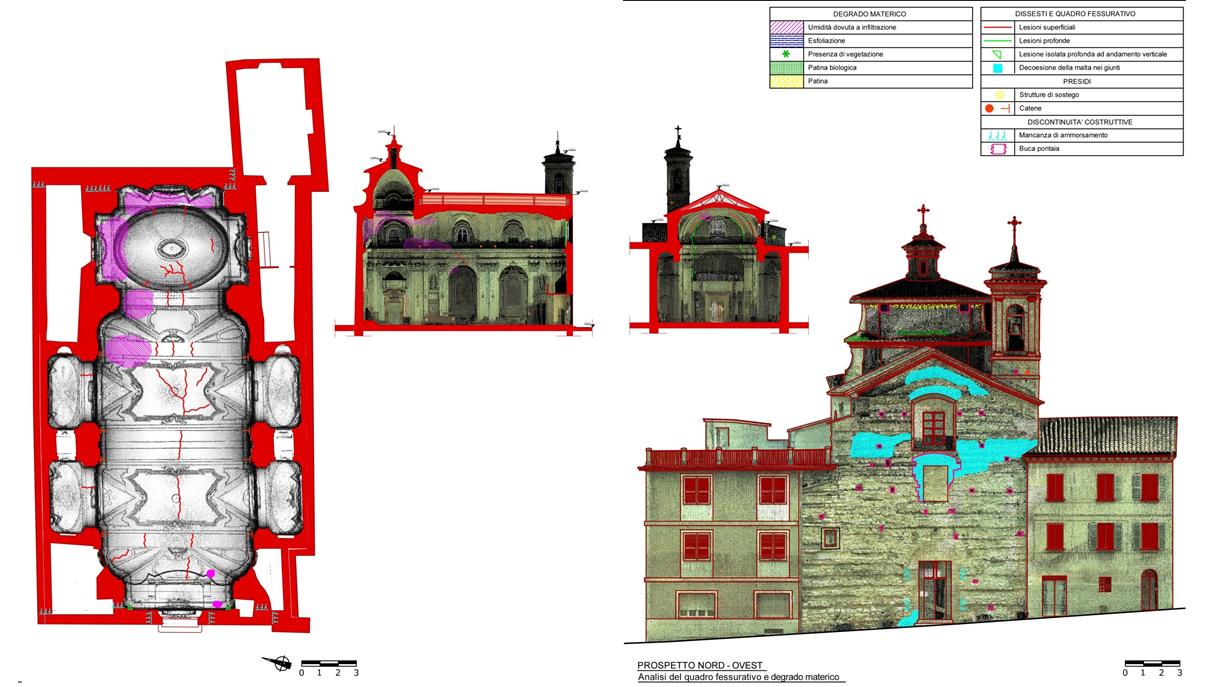
Task: Click the cyan mortar decohesion square symbol
Action: click(996, 68)
